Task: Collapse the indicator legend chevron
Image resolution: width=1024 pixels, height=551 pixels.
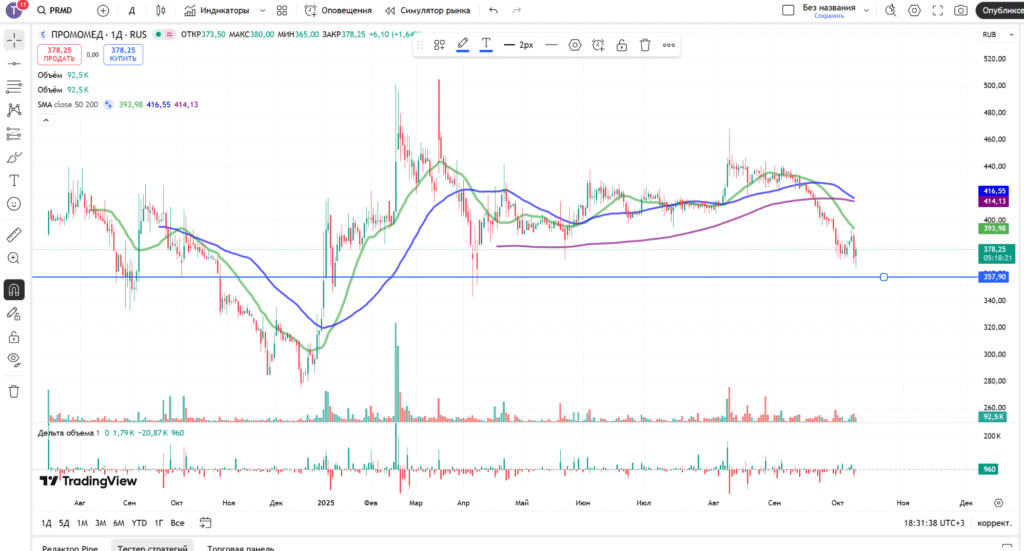Action: tap(46, 120)
